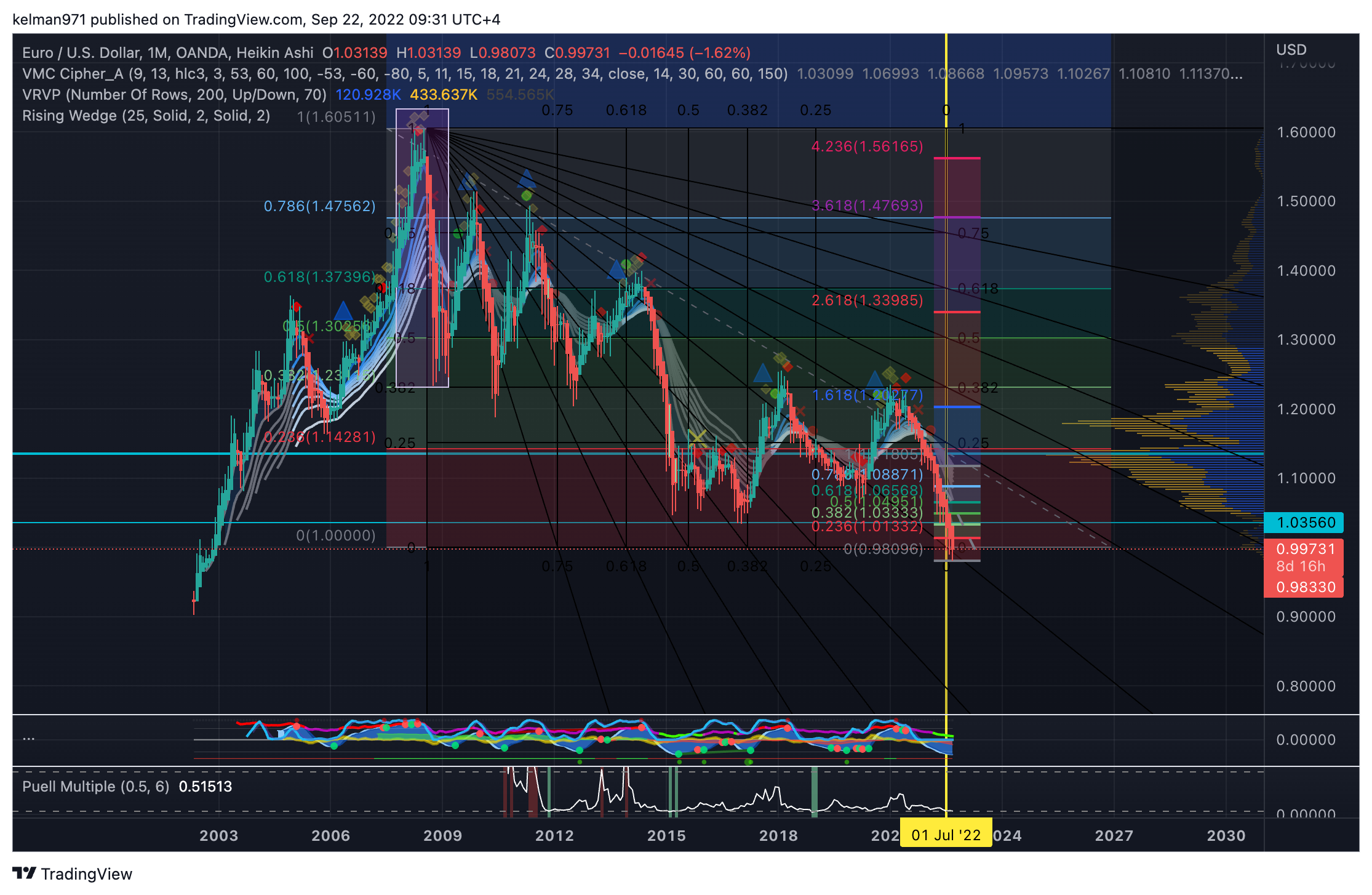Image resolution: width=1372 pixels, height=895 pixels.
Task: Click the 0.80000 price axis label
Action: 1306,686
